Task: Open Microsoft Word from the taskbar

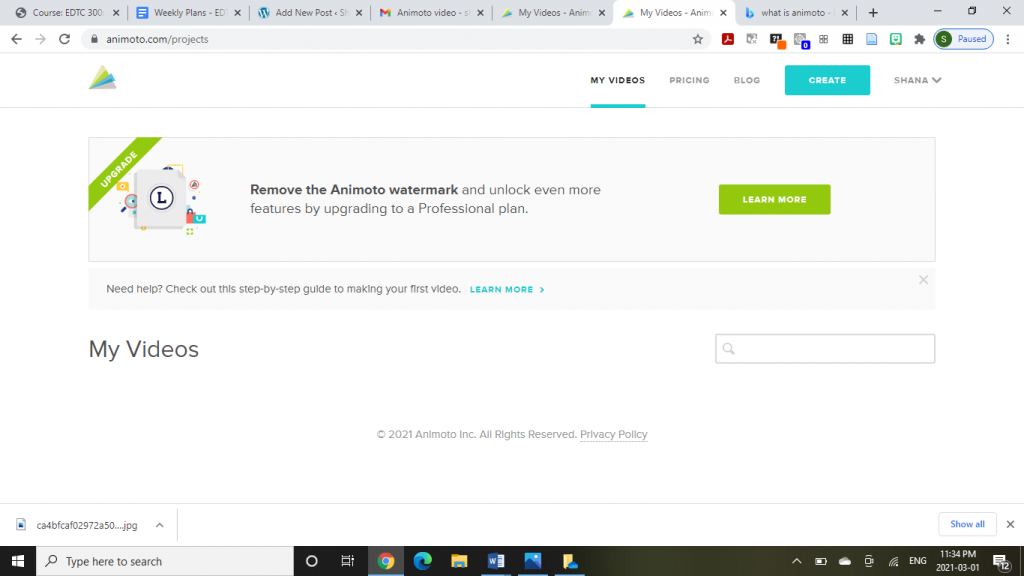Action: (496, 561)
